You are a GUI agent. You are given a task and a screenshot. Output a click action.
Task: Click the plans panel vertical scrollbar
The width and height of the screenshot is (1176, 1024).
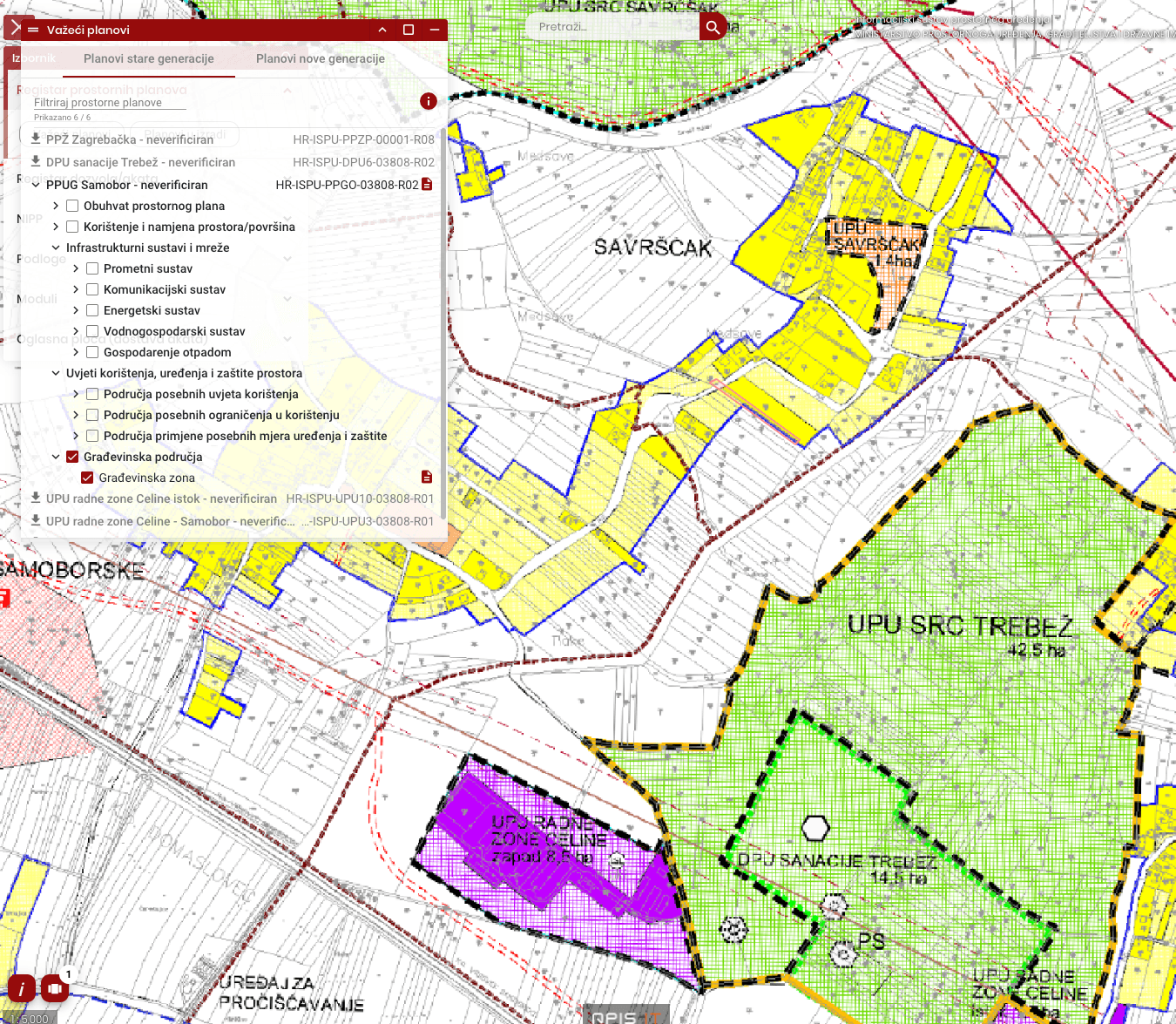444,322
